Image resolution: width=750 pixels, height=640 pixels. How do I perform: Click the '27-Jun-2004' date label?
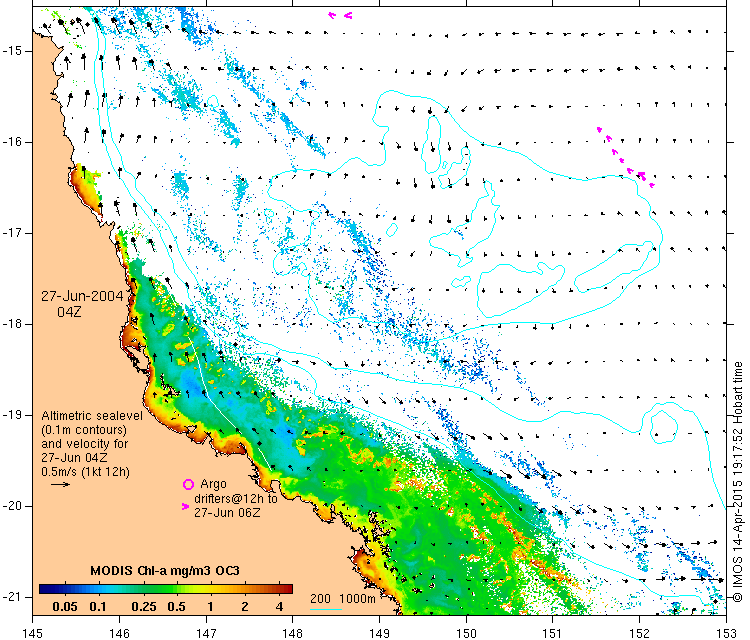[x=82, y=296]
